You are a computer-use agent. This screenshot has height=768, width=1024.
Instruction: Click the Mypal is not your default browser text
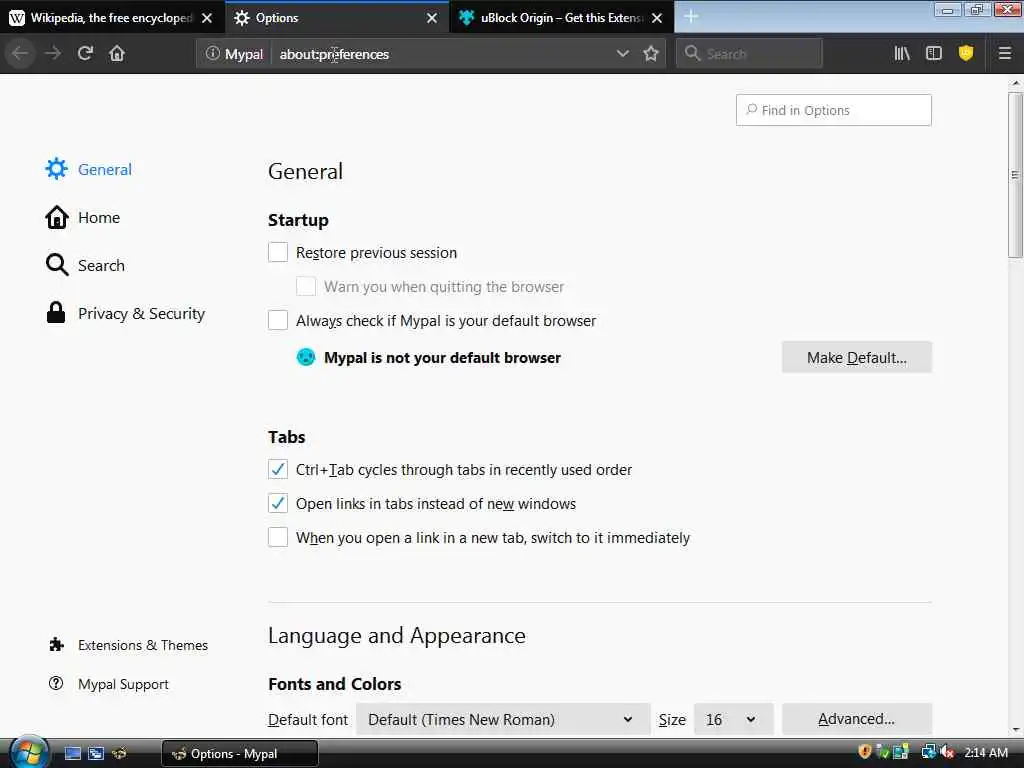(442, 357)
